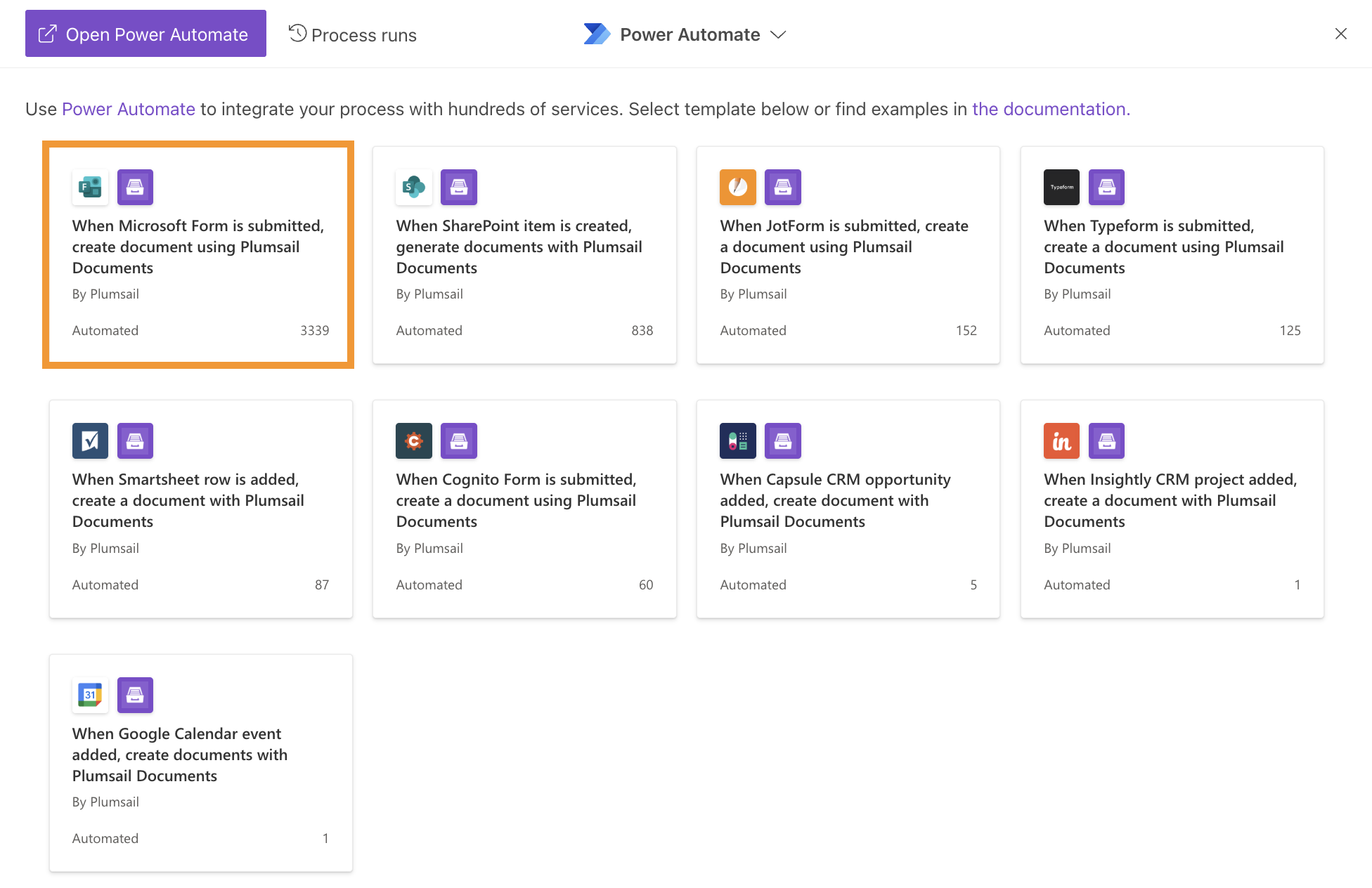Click By Plumsail on Typeform card
Image resolution: width=1372 pixels, height=888 pixels.
[1077, 294]
